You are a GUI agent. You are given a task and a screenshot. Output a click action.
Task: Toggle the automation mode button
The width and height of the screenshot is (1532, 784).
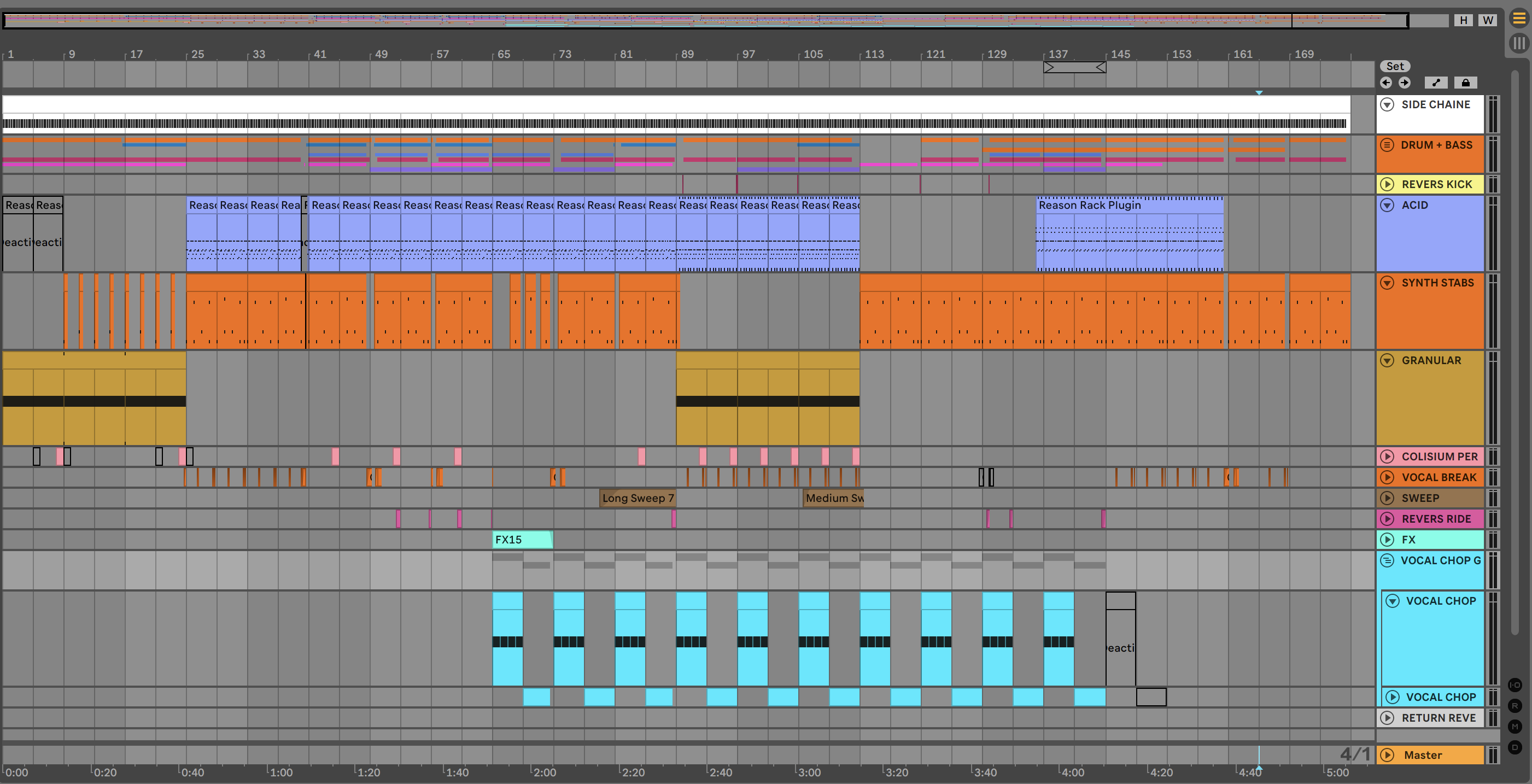click(x=1436, y=83)
